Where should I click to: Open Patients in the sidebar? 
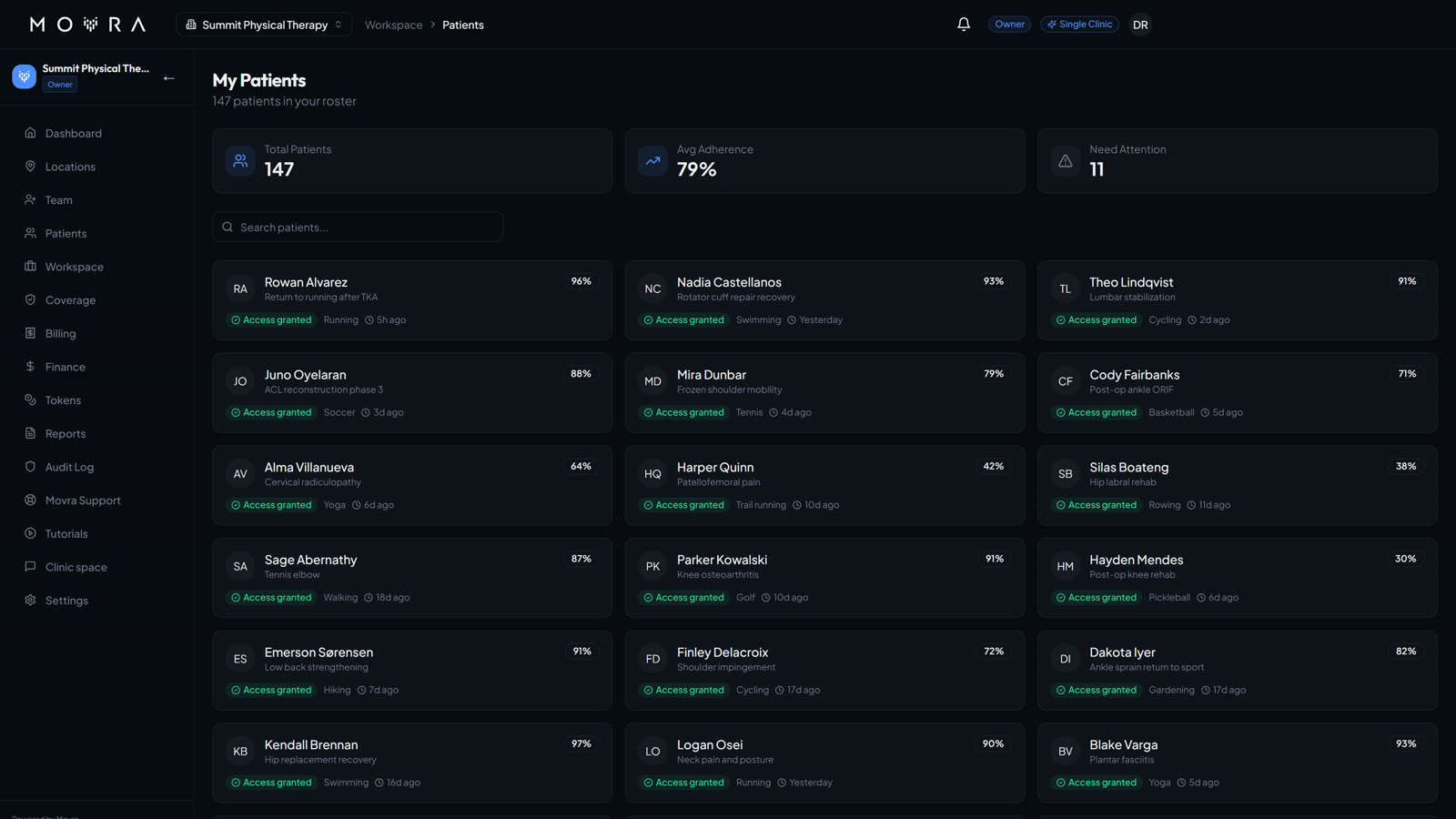pos(96,233)
